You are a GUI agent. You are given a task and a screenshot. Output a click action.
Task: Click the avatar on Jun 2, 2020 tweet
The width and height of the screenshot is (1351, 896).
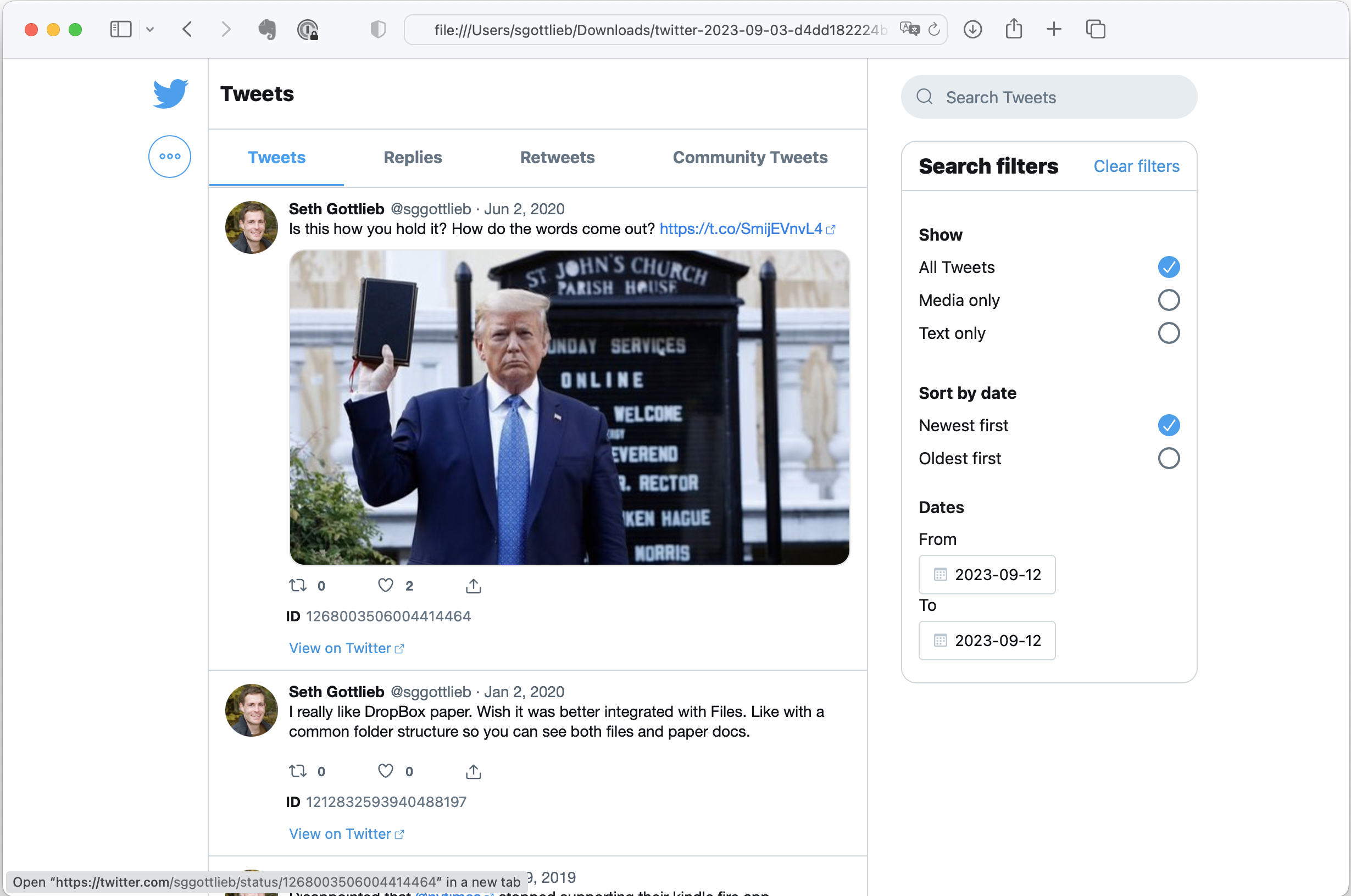pyautogui.click(x=252, y=227)
